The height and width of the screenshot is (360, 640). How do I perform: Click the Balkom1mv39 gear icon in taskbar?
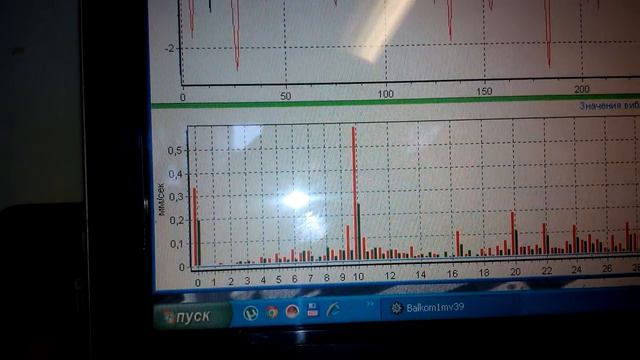(x=396, y=308)
